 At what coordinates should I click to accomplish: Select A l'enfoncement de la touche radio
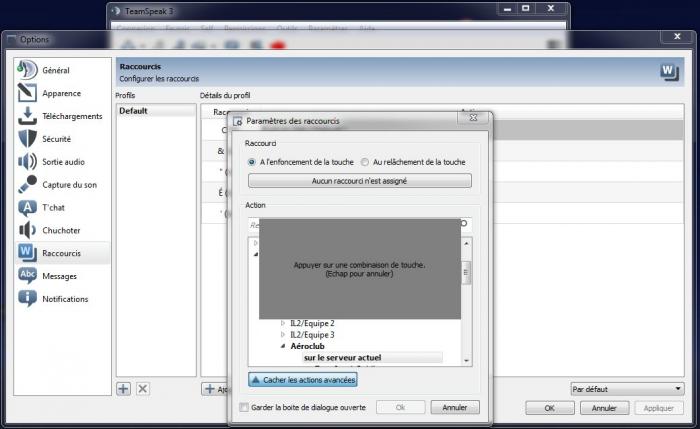(251, 162)
